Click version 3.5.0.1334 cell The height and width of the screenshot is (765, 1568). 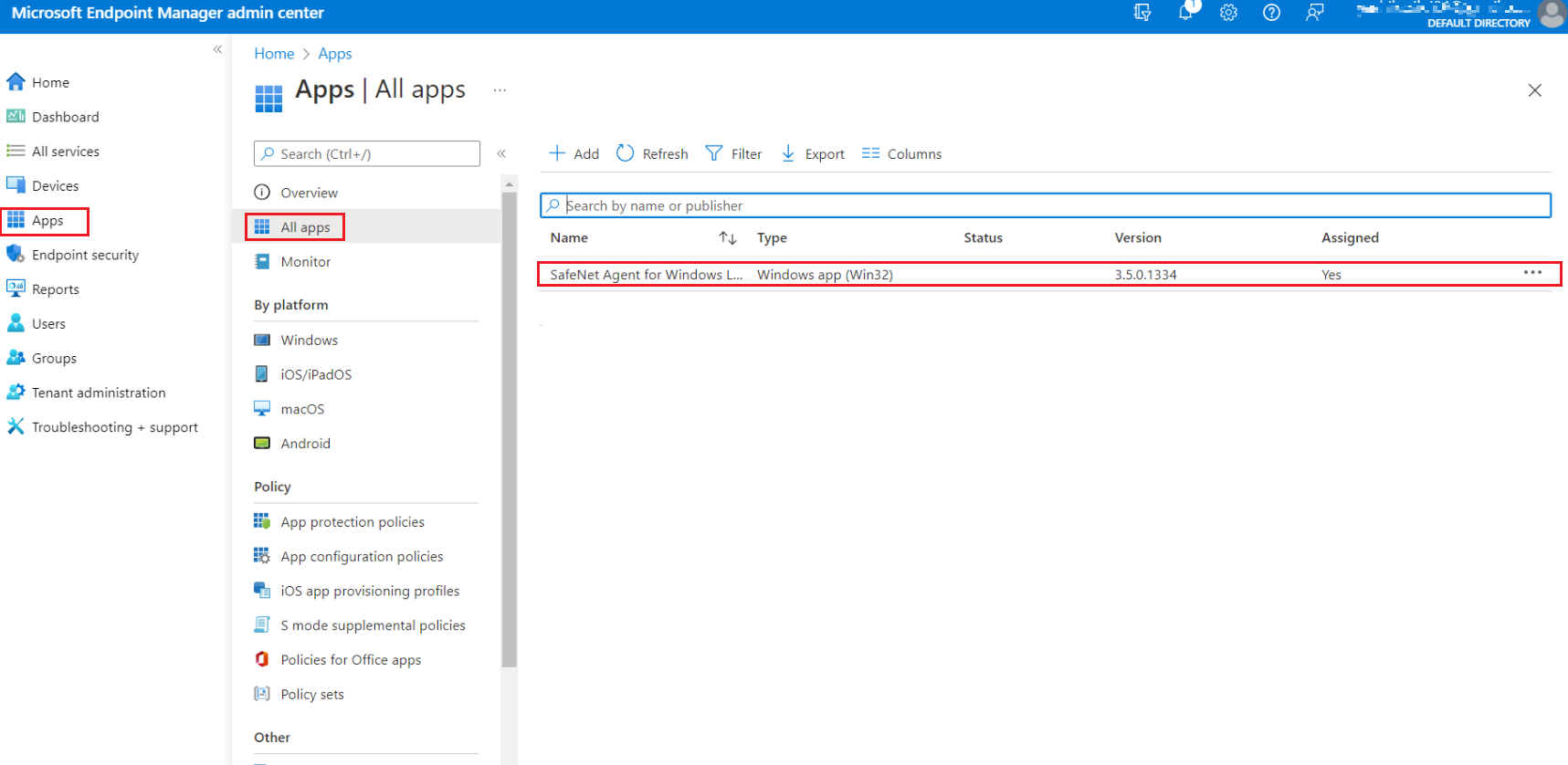[x=1145, y=275]
